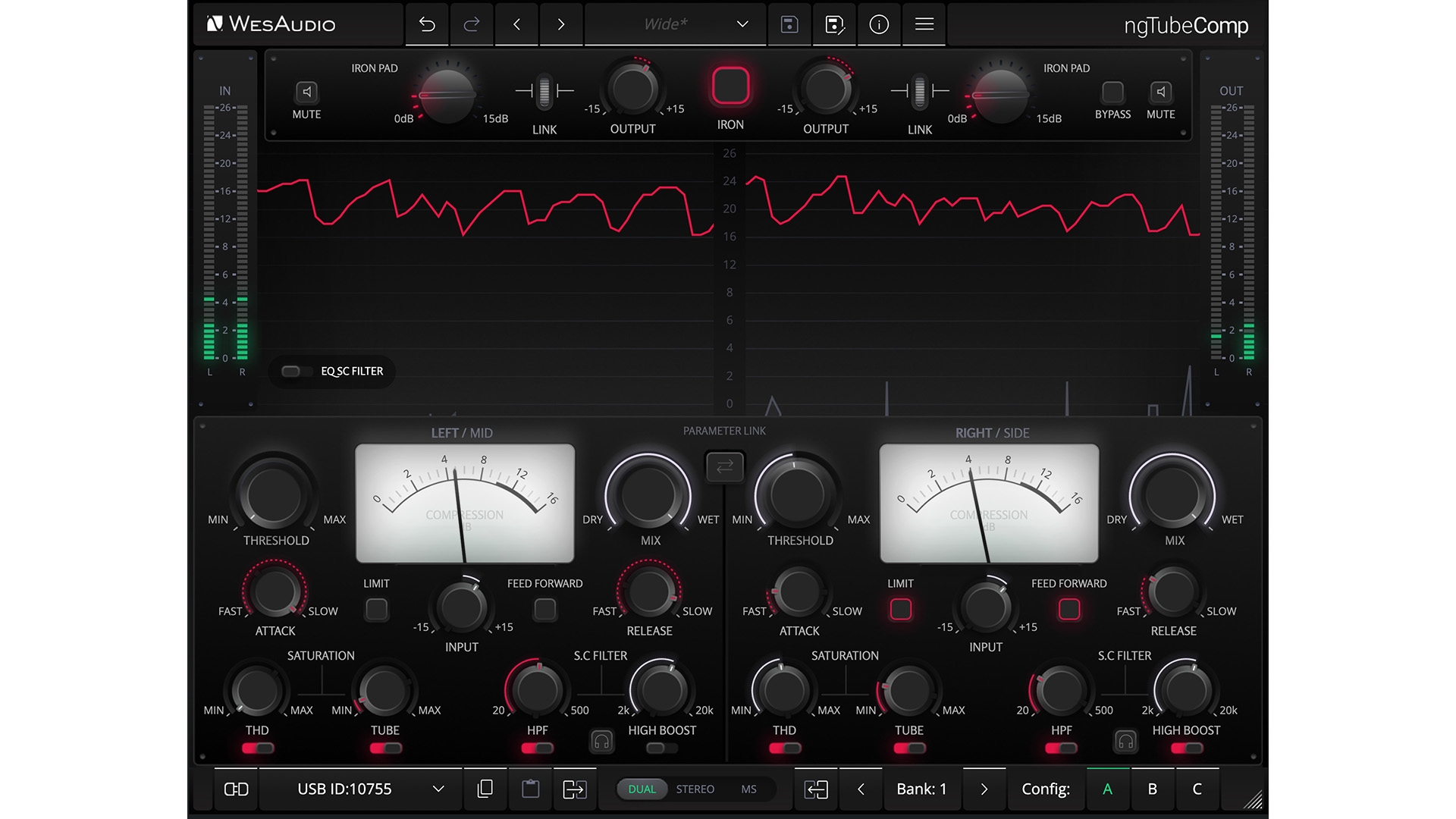Go to next bank with right chevron

point(984,789)
